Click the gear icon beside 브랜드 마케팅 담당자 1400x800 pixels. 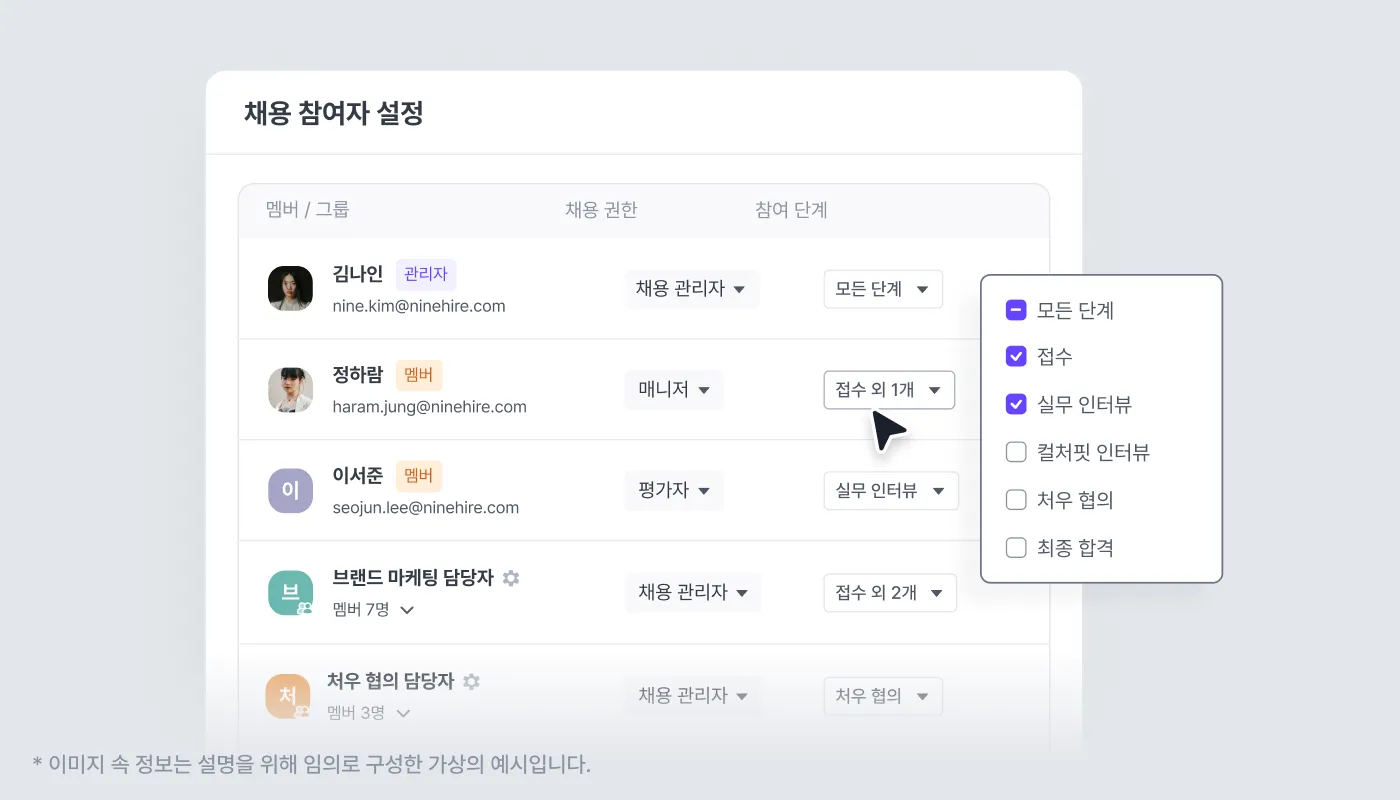511,578
